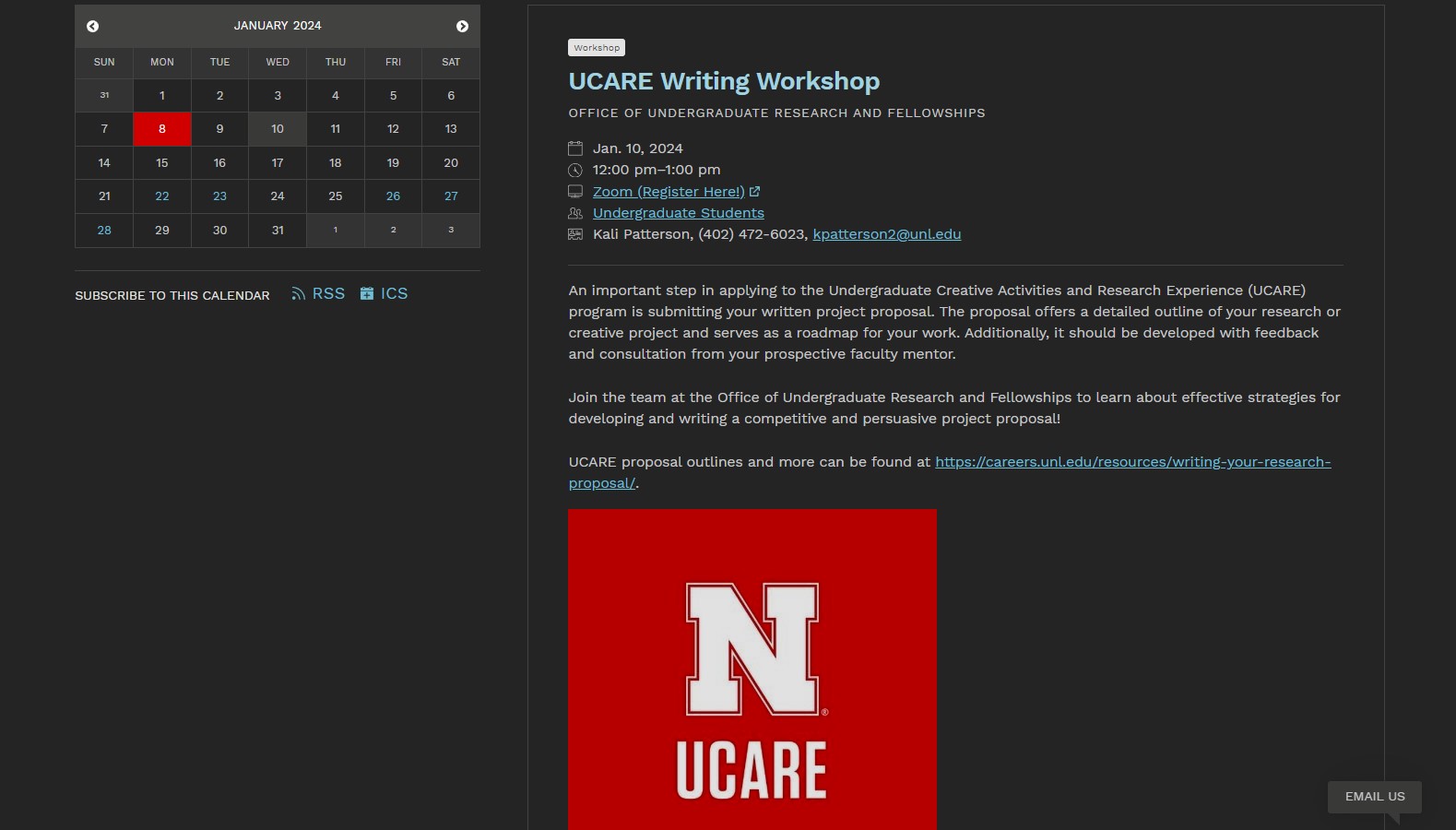The height and width of the screenshot is (830, 1456).
Task: Click the calendar date icon beside Jan. 10
Action: pyautogui.click(x=575, y=148)
